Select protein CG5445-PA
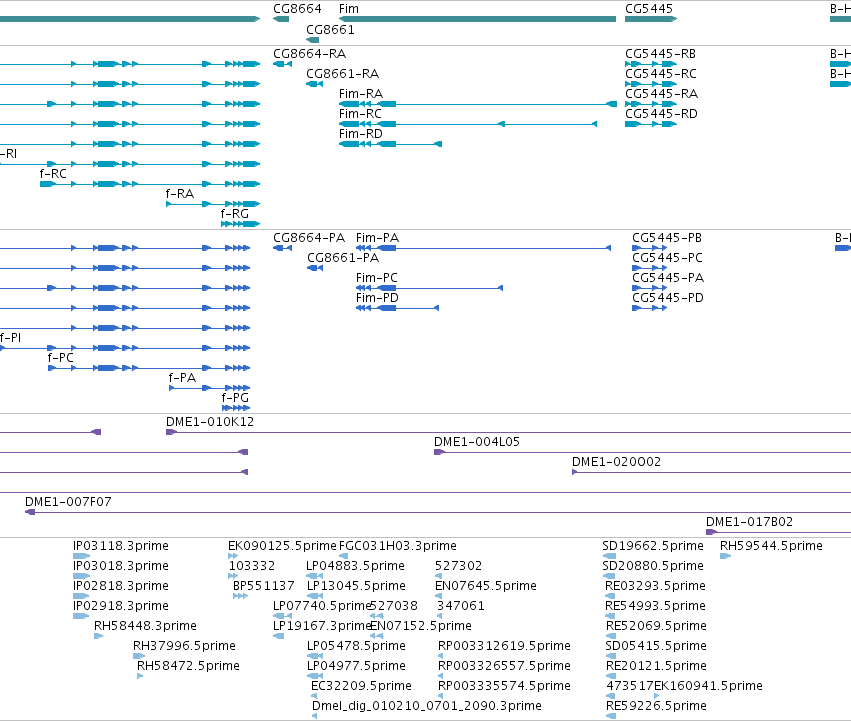The image size is (851, 721). tap(668, 278)
